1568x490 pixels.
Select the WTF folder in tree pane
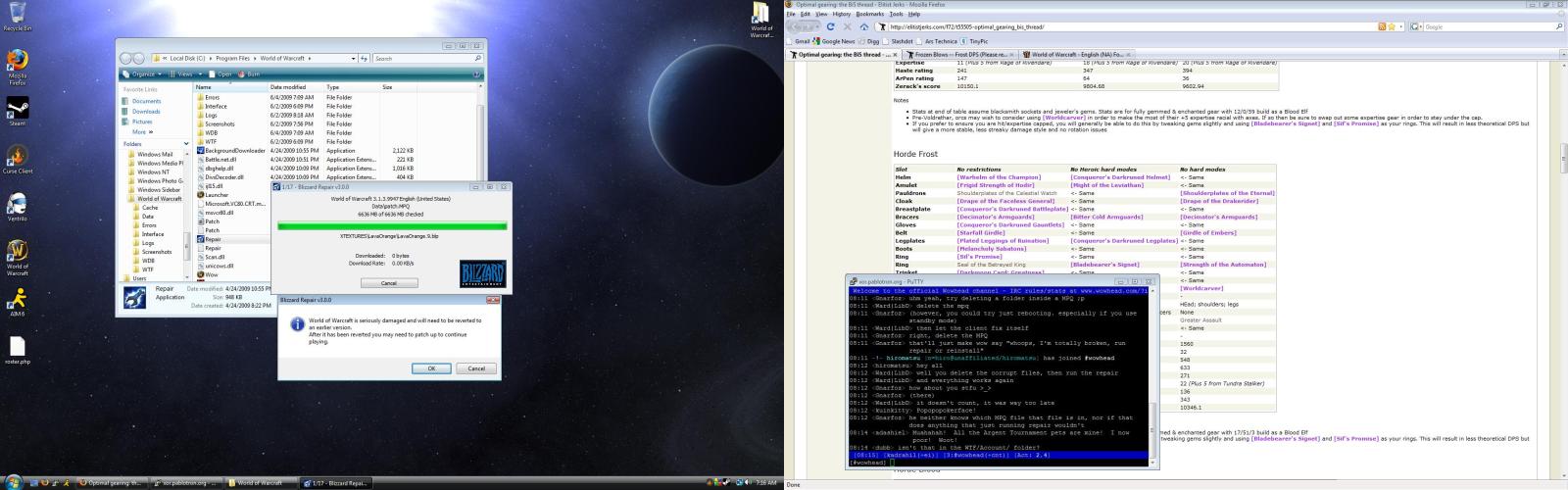coord(148,269)
